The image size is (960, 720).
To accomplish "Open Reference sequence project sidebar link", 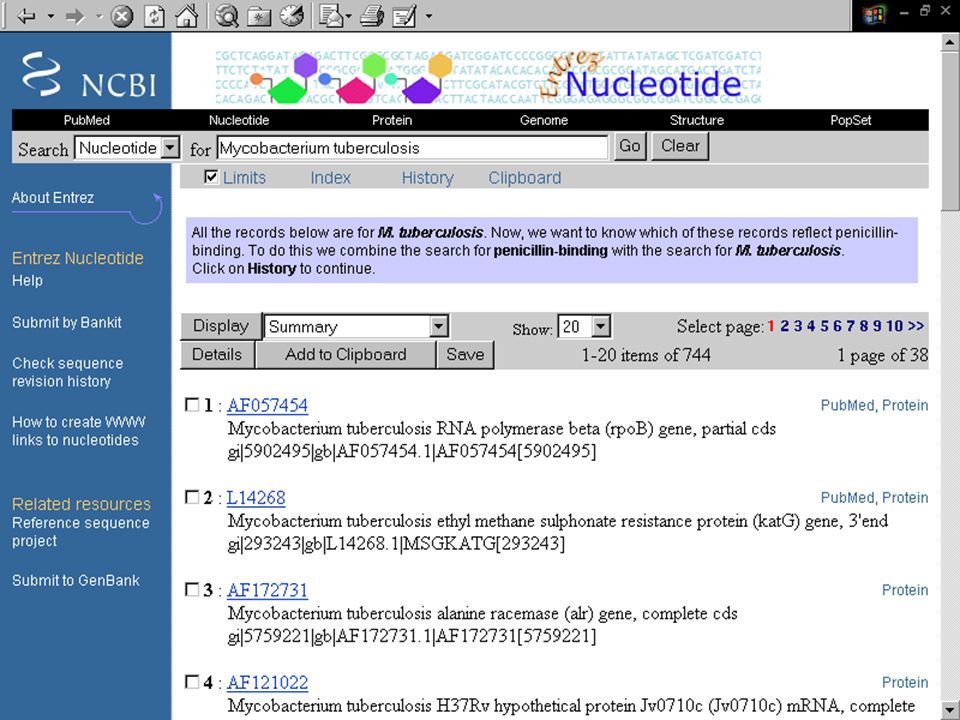I will pos(80,532).
